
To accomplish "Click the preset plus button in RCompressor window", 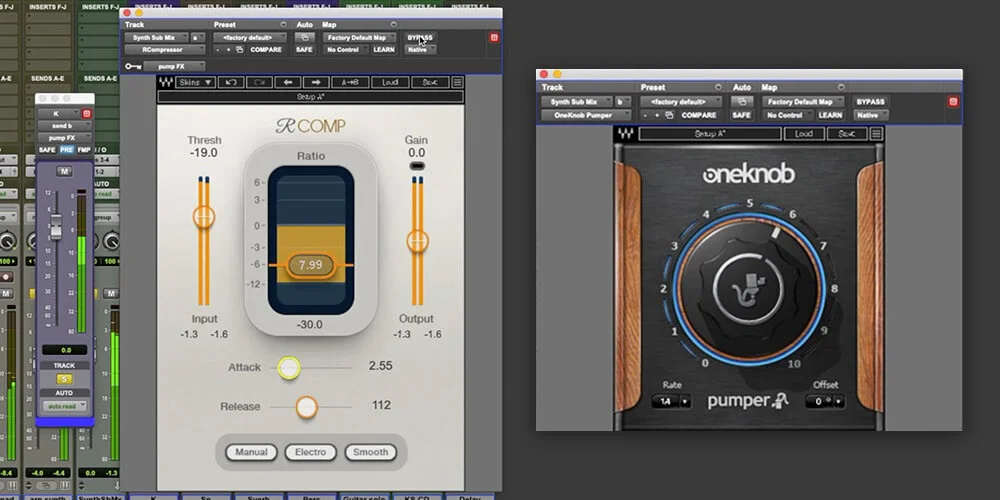I will 228,50.
